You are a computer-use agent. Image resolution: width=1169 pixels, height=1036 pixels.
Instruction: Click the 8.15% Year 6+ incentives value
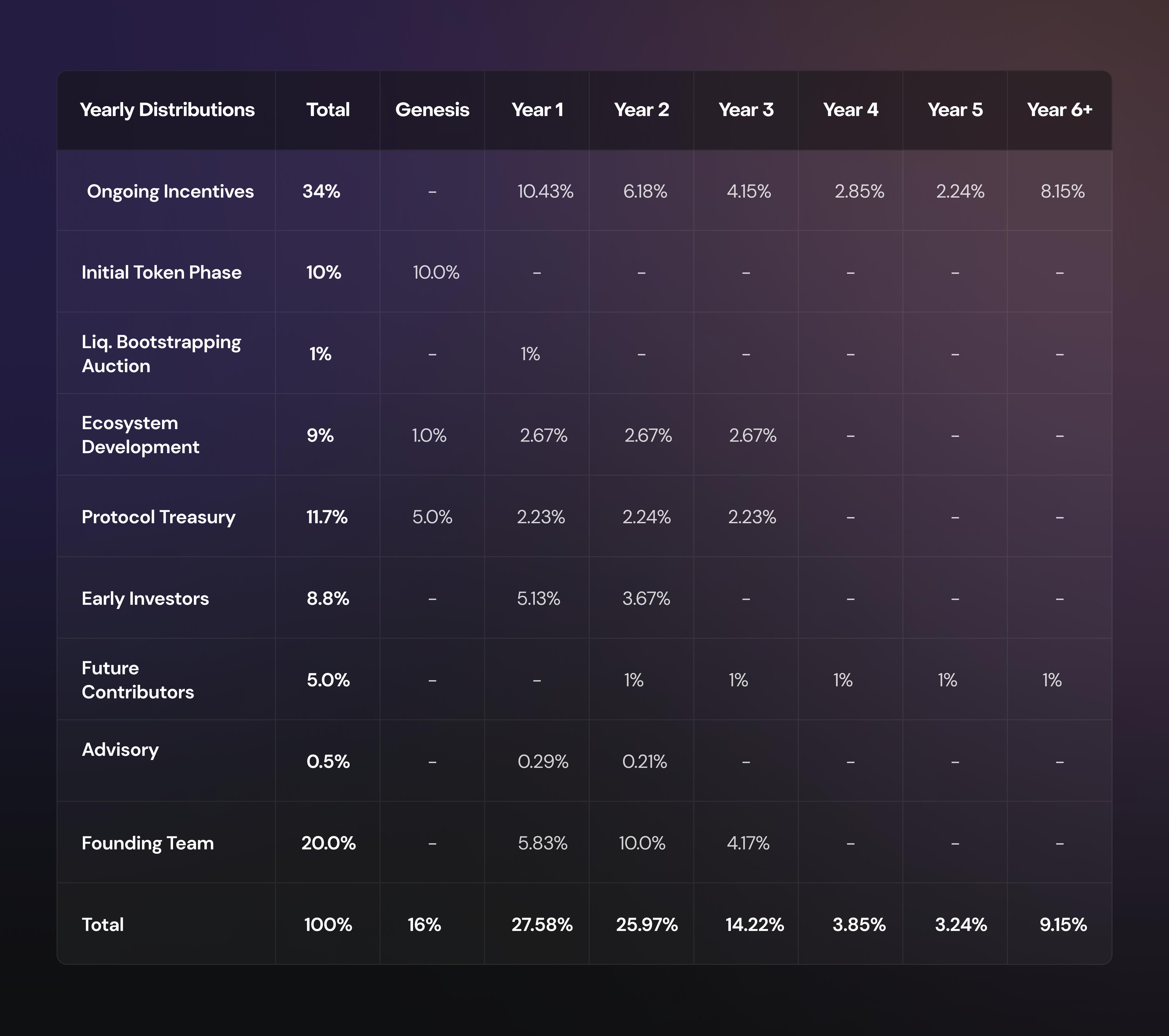click(x=1063, y=192)
